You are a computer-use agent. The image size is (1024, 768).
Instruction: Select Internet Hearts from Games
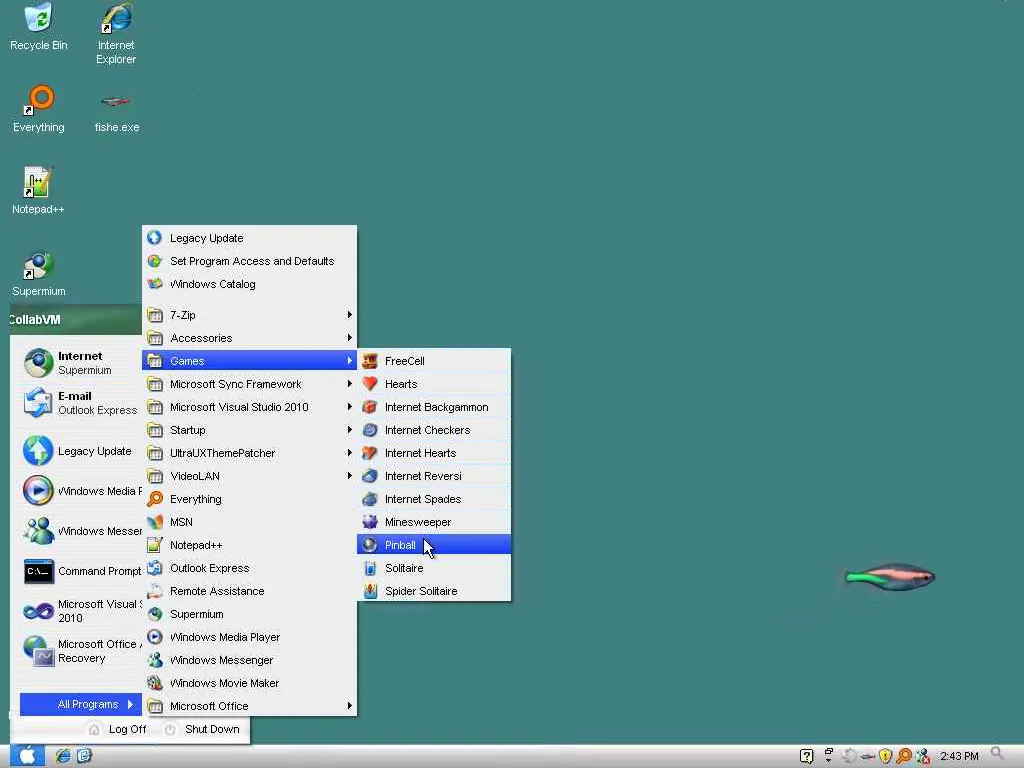click(434, 453)
